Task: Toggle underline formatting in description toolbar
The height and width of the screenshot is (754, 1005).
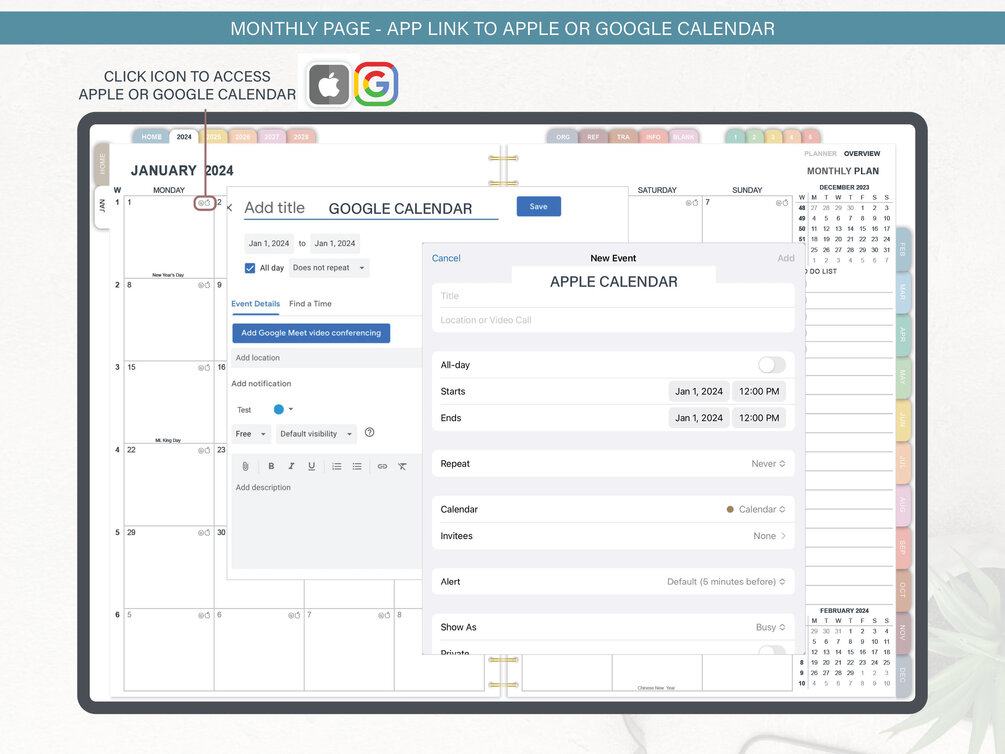Action: [x=311, y=466]
